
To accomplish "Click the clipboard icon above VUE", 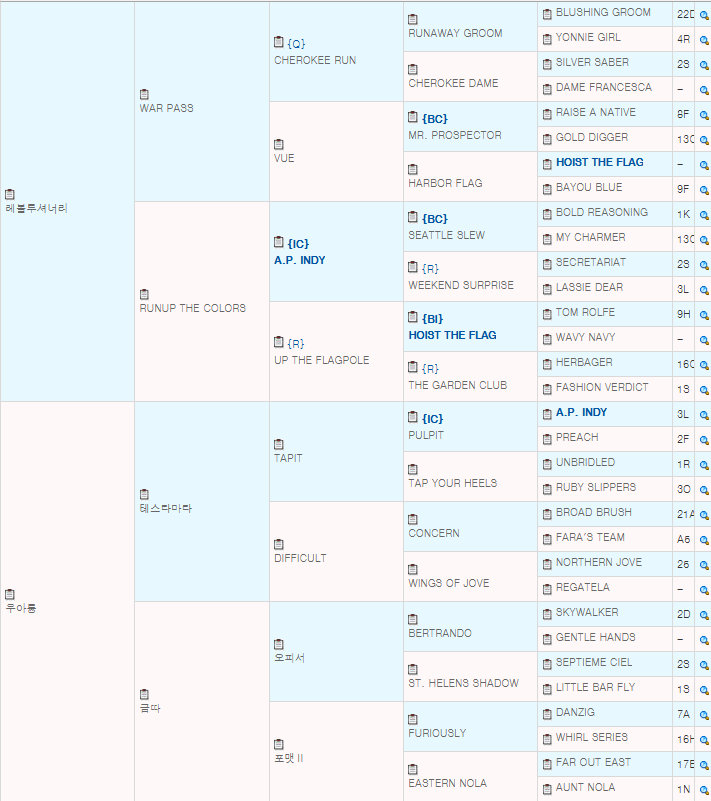I will [x=278, y=145].
